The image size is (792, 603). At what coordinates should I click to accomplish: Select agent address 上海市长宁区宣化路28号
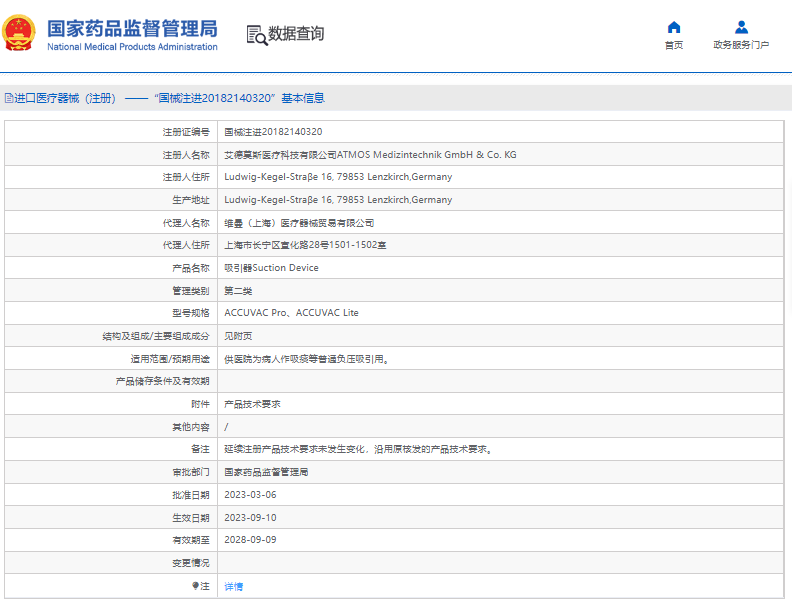[x=305, y=245]
